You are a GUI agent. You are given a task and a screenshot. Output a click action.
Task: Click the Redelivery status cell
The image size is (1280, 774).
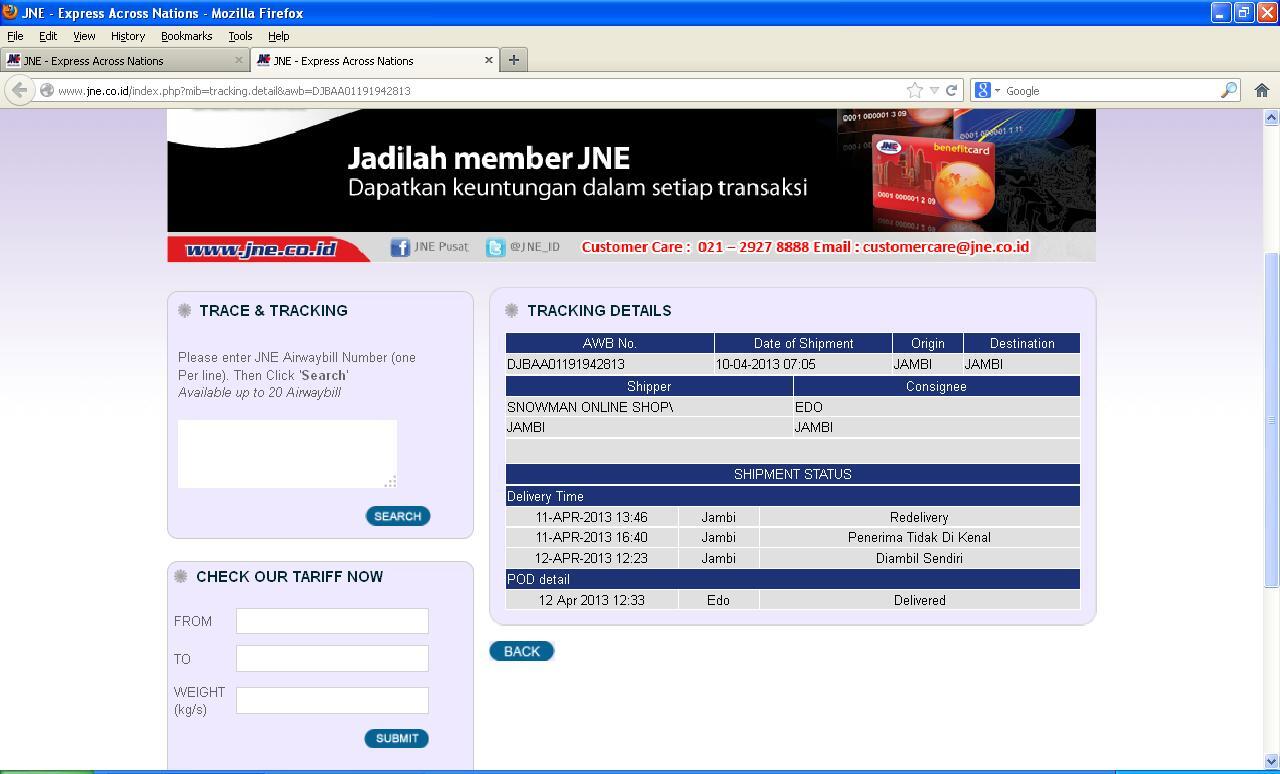click(x=919, y=517)
